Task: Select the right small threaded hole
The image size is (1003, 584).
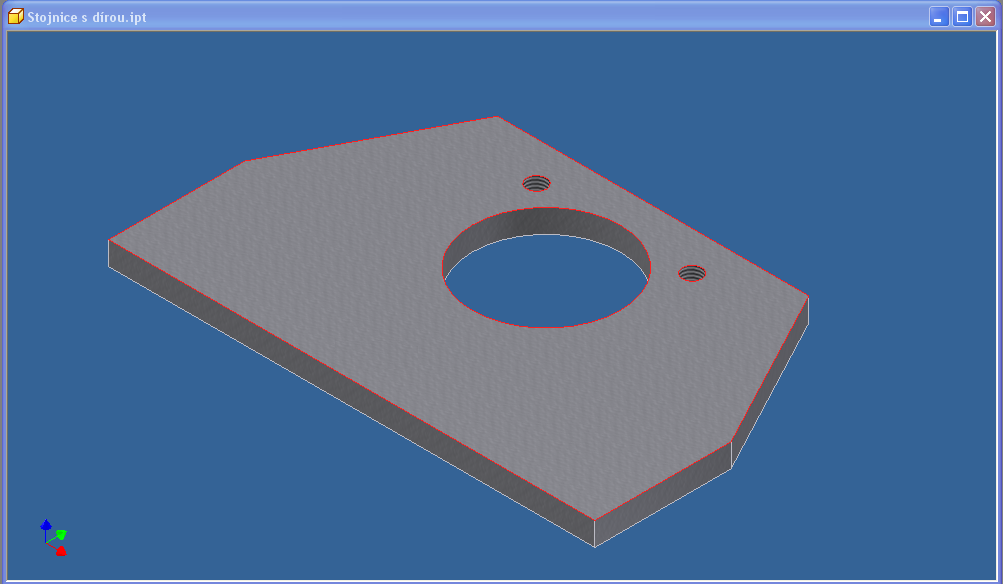Action: [691, 274]
